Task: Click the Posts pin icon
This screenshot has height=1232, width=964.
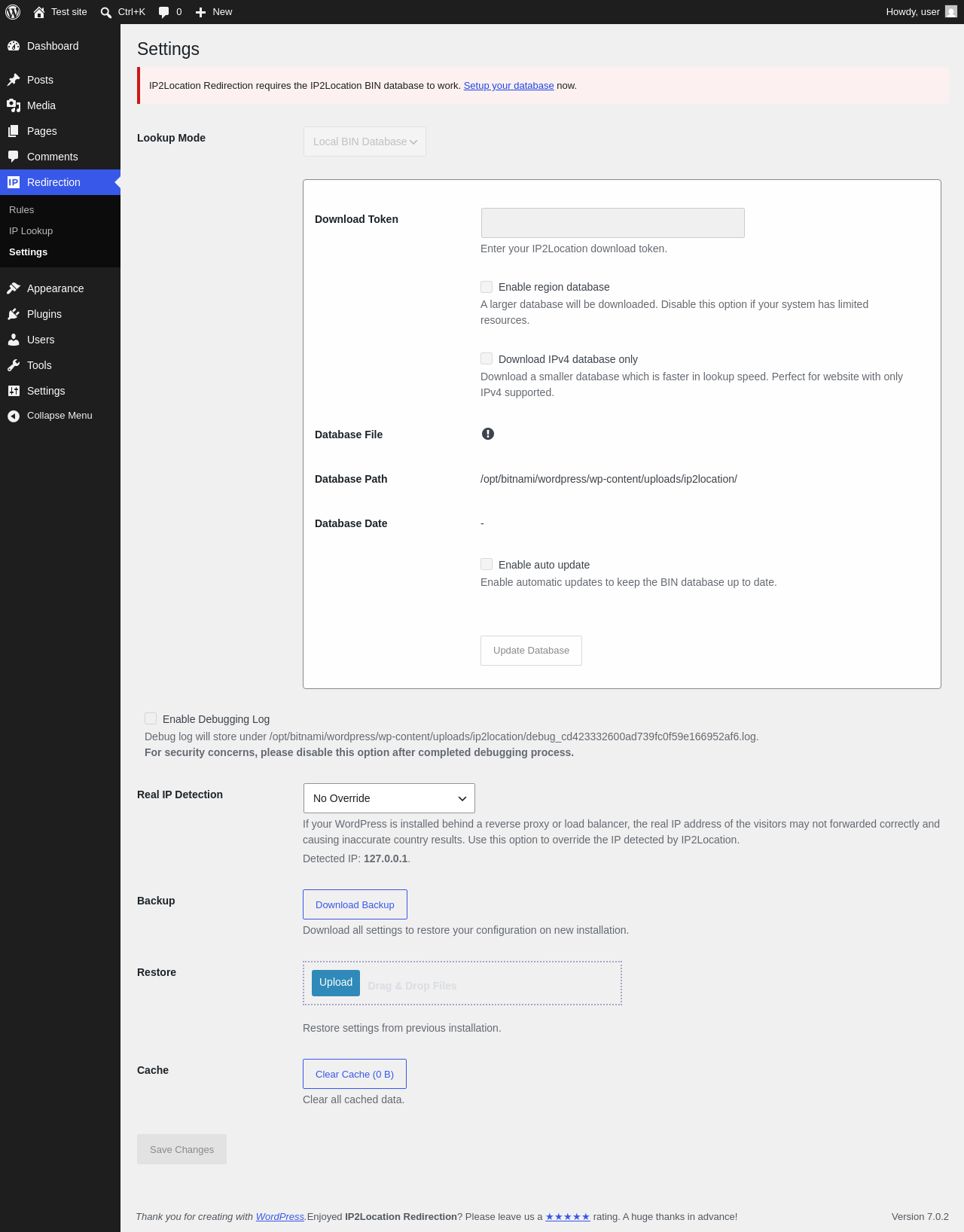Action: tap(14, 80)
